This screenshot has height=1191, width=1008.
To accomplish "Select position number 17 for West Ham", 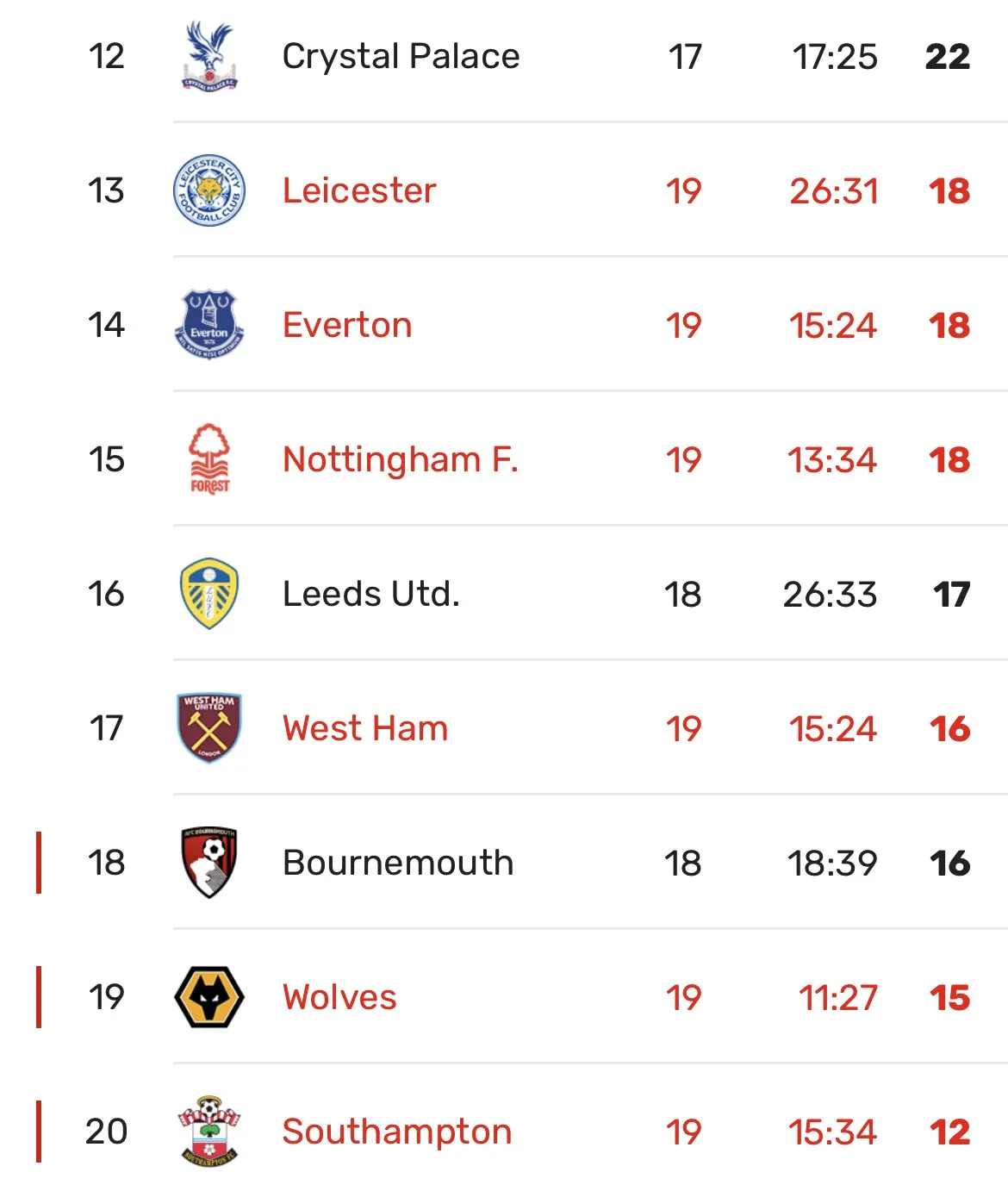I will pyautogui.click(x=106, y=728).
